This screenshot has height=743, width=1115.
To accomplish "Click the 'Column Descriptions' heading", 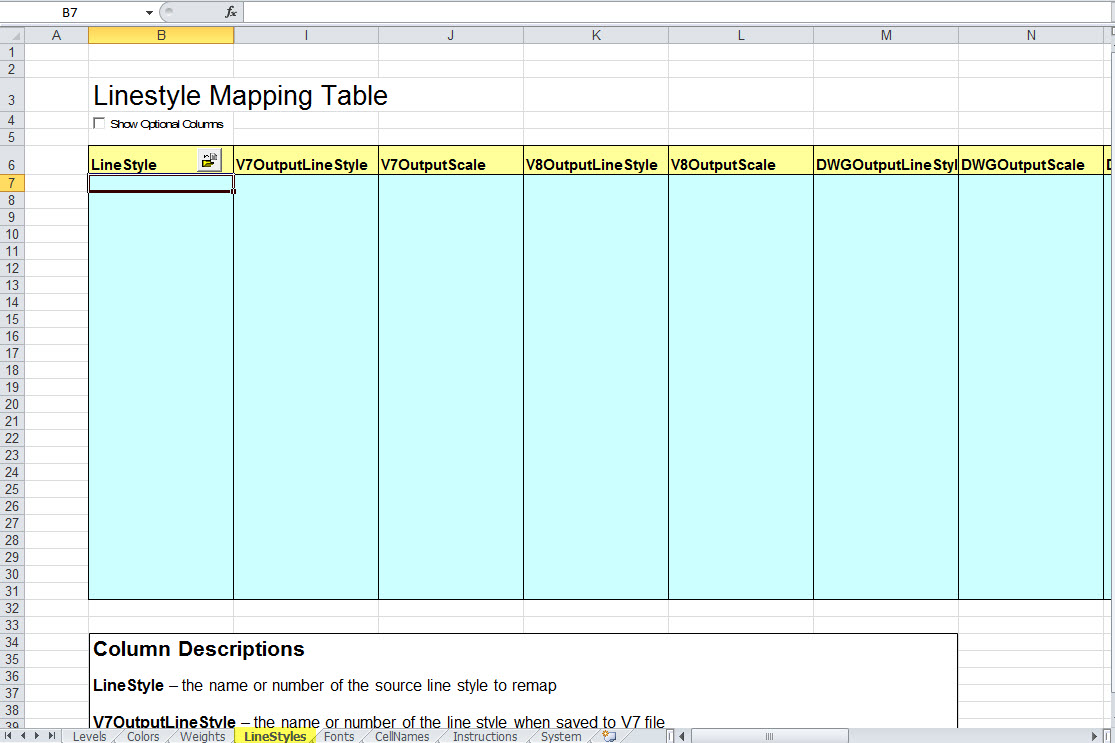I will (x=199, y=649).
